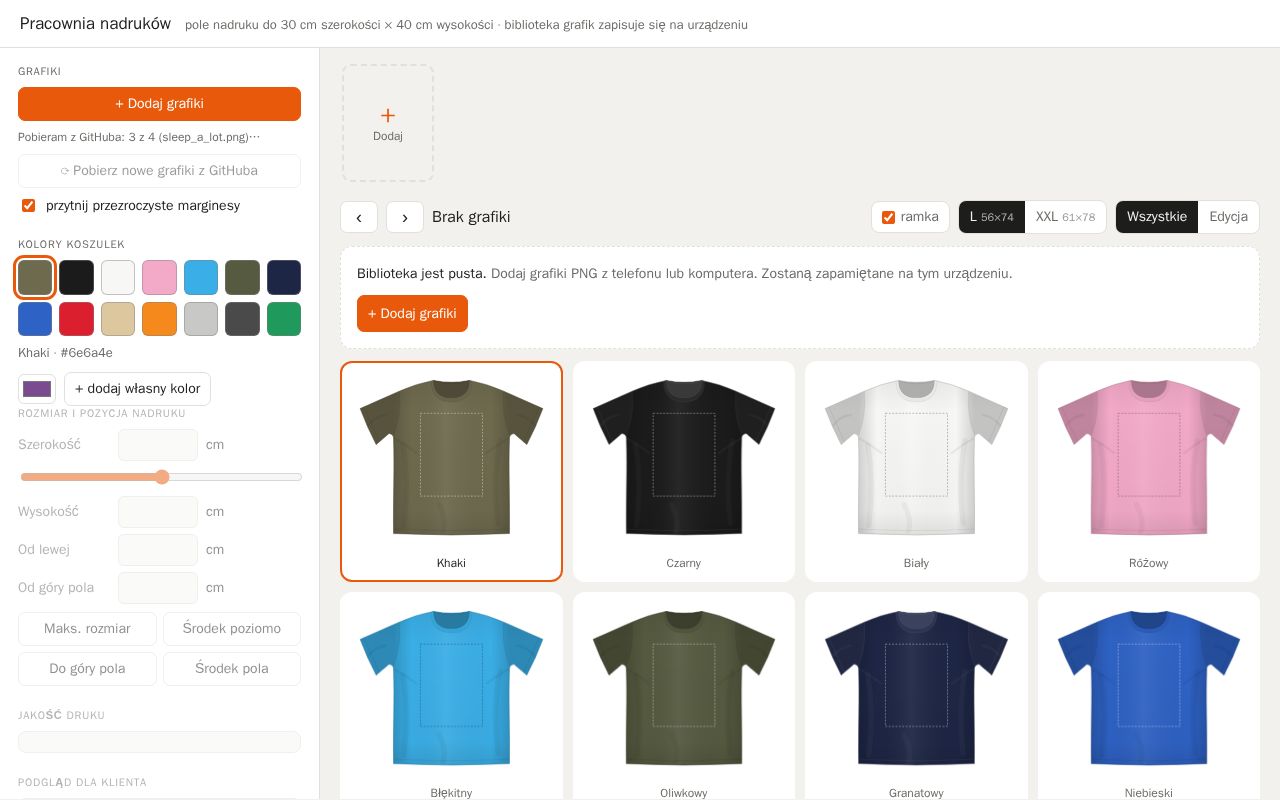1280x800 pixels.
Task: Click the 'Środek poziomo' button
Action: 232,629
